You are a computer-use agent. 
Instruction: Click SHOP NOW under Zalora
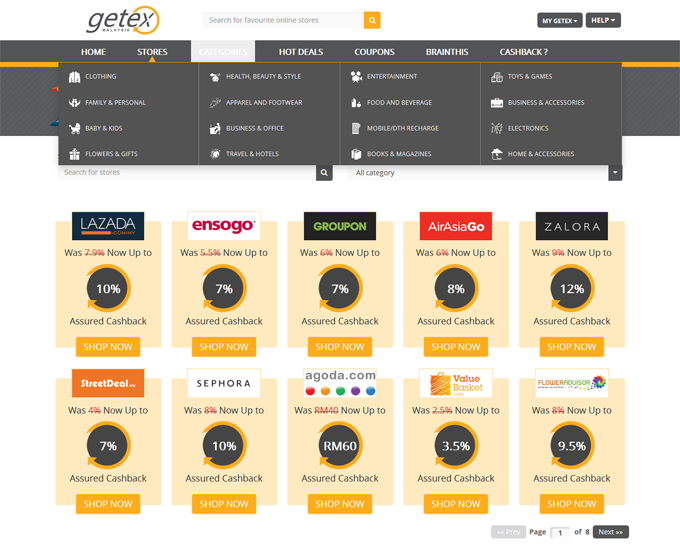[x=572, y=347]
